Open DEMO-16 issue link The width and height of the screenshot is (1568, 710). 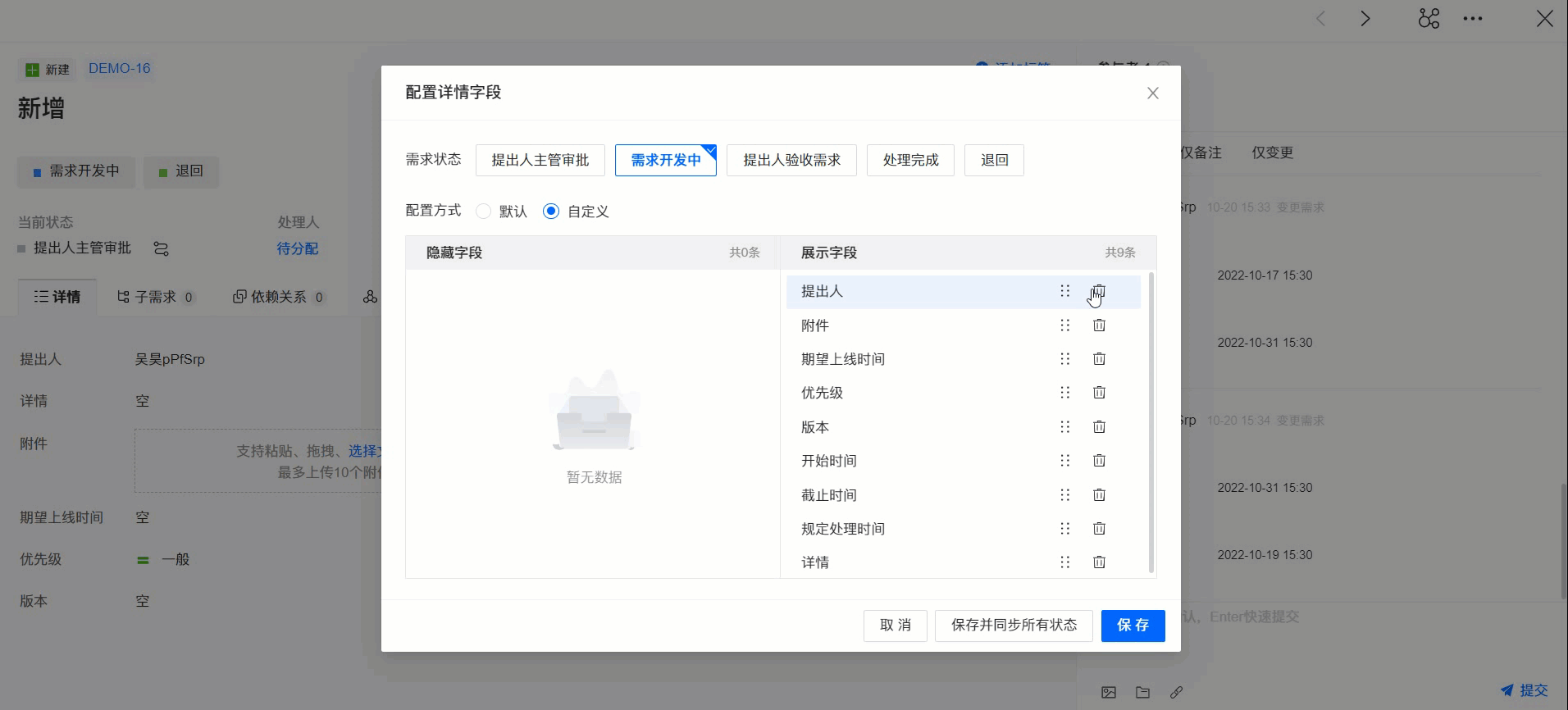pyautogui.click(x=120, y=69)
